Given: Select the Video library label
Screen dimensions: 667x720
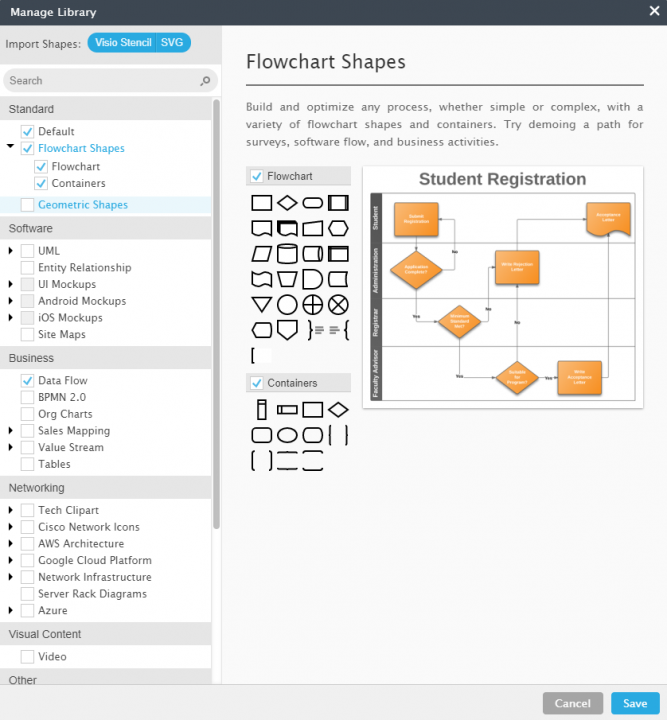Looking at the screenshot, I should 52,657.
